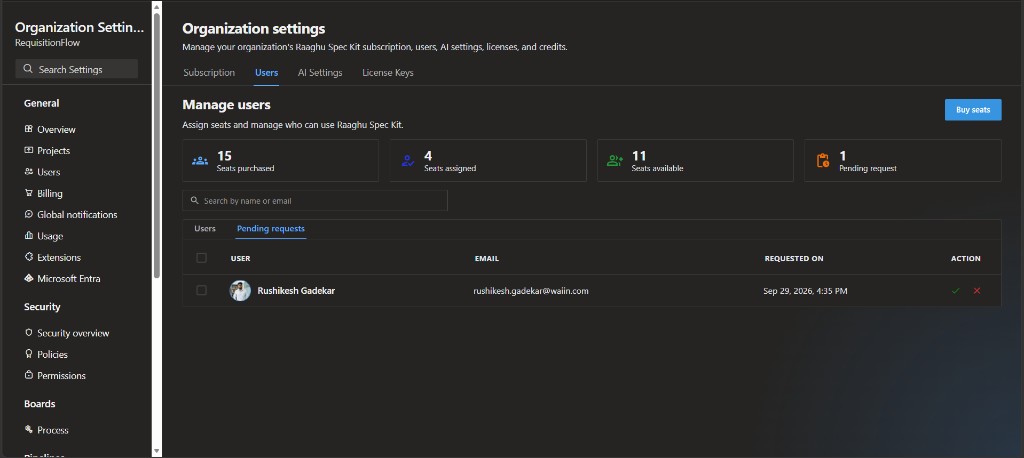Click the sidebar scrollbar down arrow
1024x458 pixels.
point(156,451)
